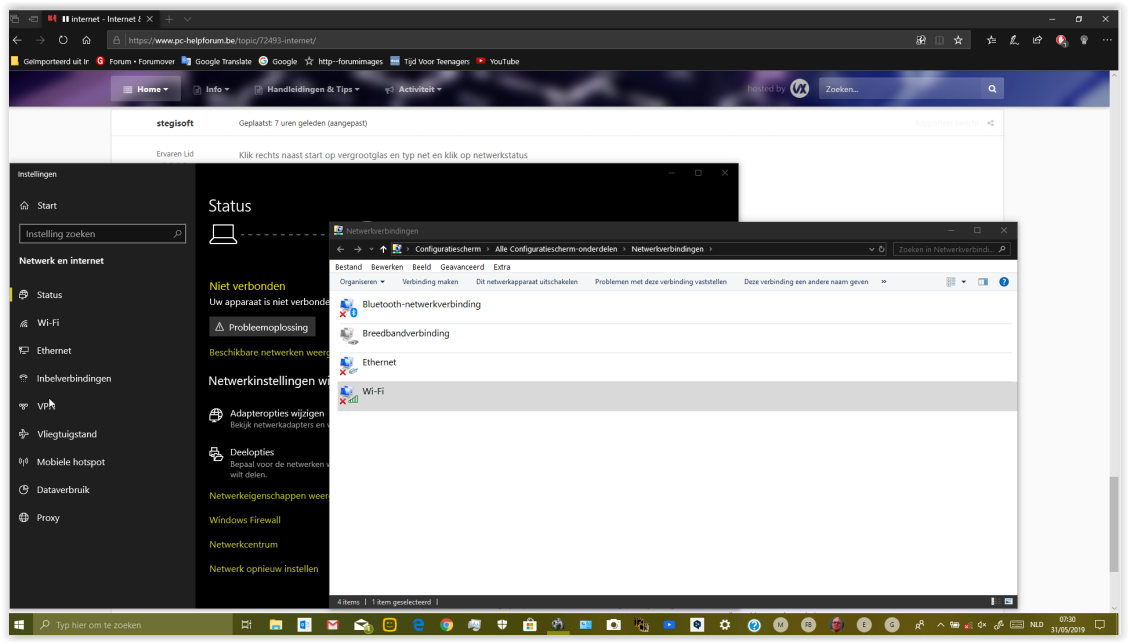Screen dimensions: 1129x643
Task: Click Problemen met deze verbinding vaststellen
Action: (660, 282)
